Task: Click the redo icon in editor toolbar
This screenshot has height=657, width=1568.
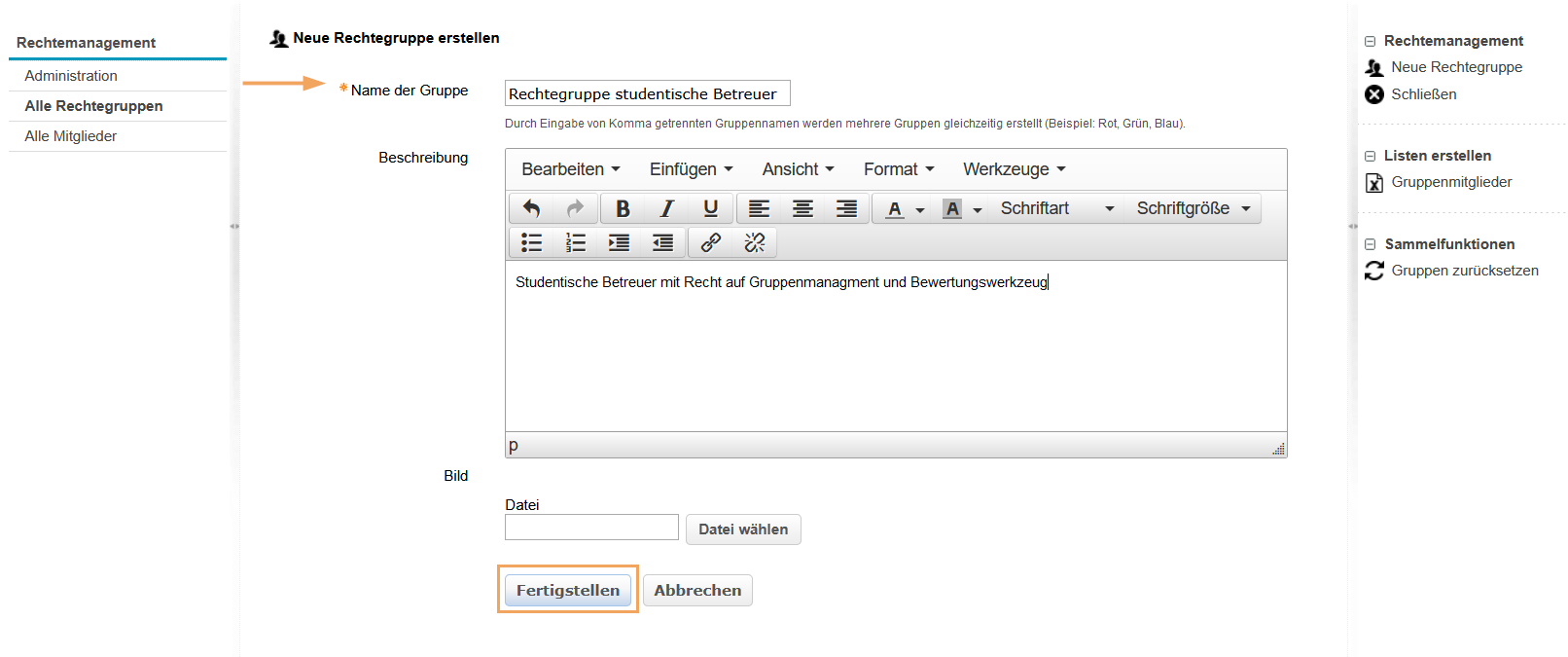Action: (x=576, y=208)
